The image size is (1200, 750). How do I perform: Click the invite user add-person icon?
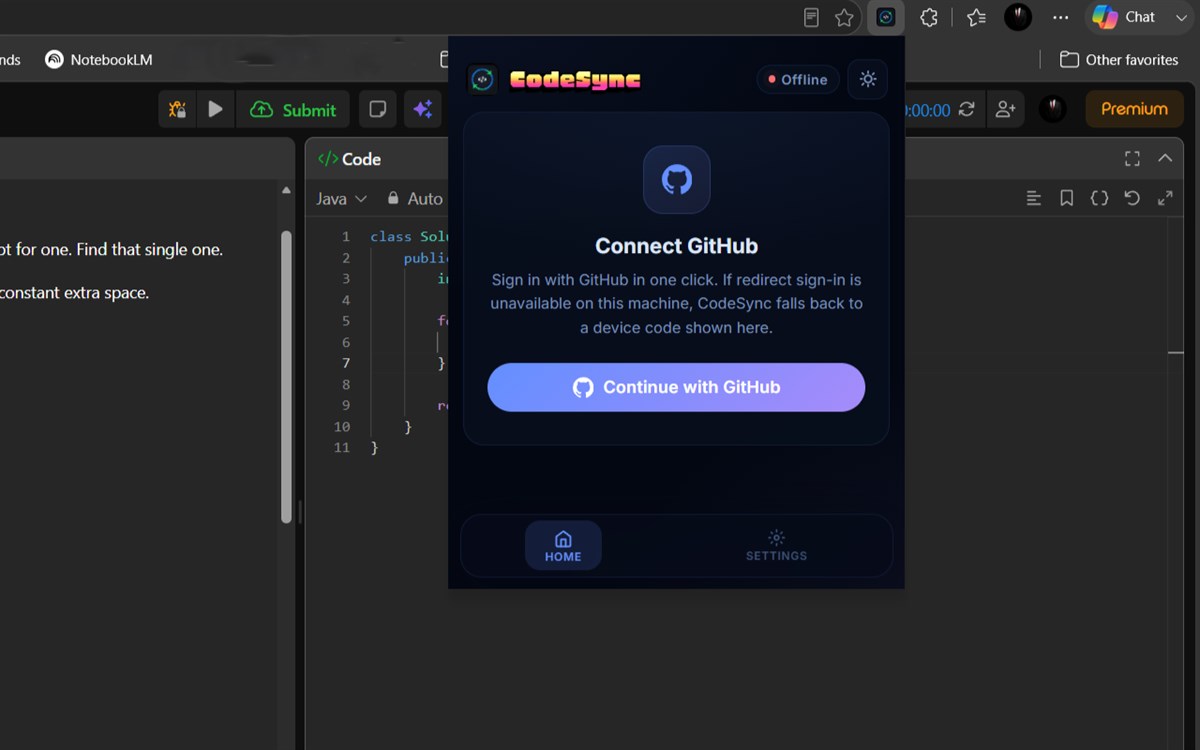[1005, 109]
